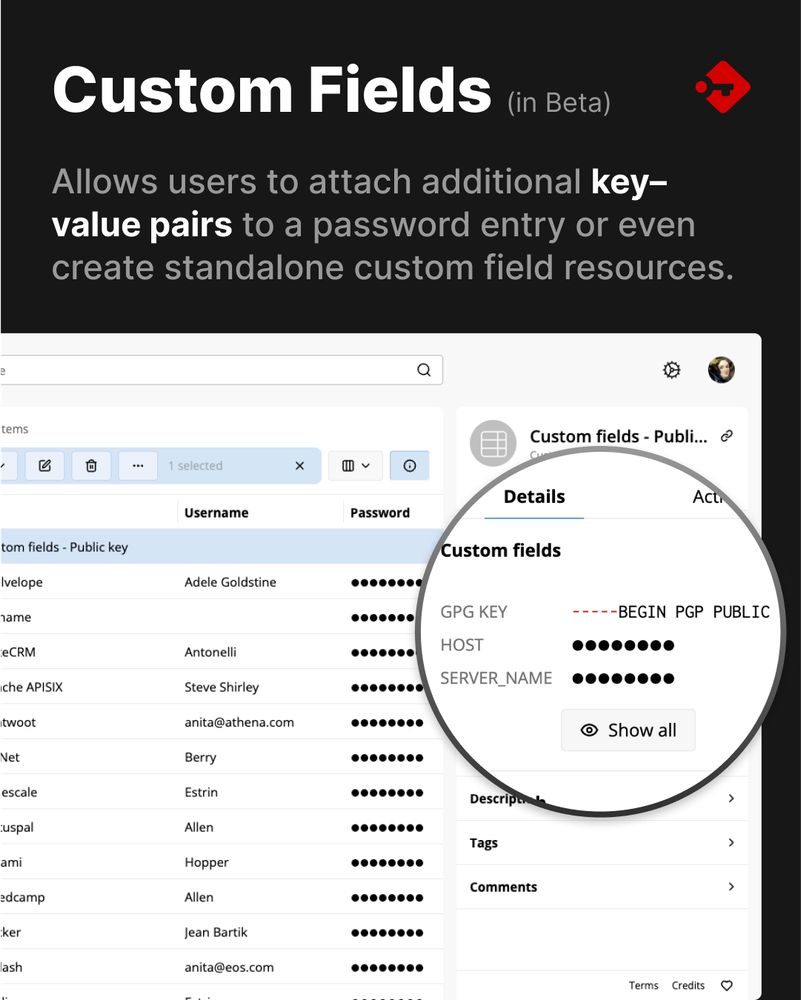Expand the Comments section

601,887
